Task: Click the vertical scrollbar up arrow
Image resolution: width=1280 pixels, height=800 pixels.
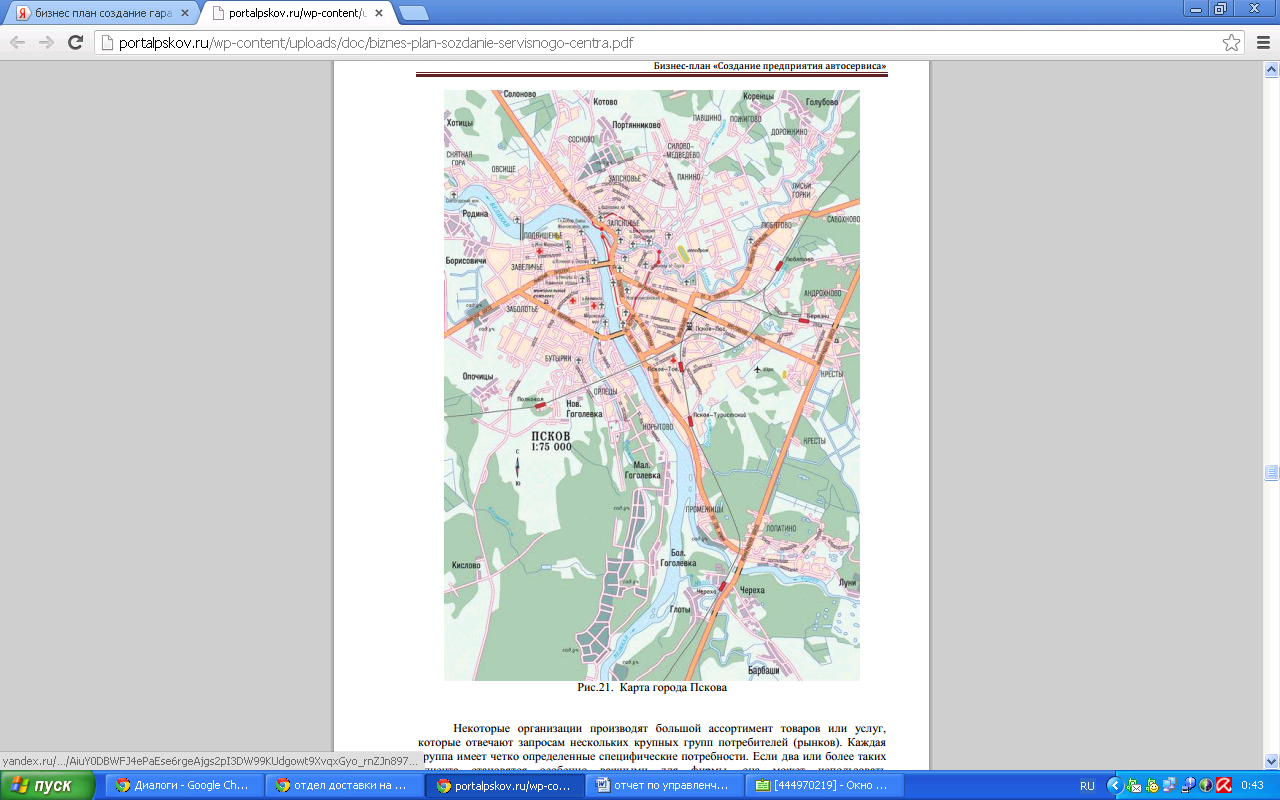Action: coord(1271,69)
